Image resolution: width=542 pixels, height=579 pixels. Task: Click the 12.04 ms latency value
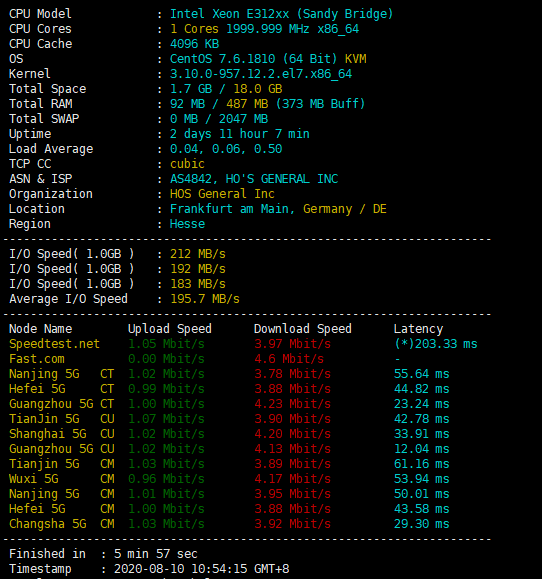pos(422,449)
